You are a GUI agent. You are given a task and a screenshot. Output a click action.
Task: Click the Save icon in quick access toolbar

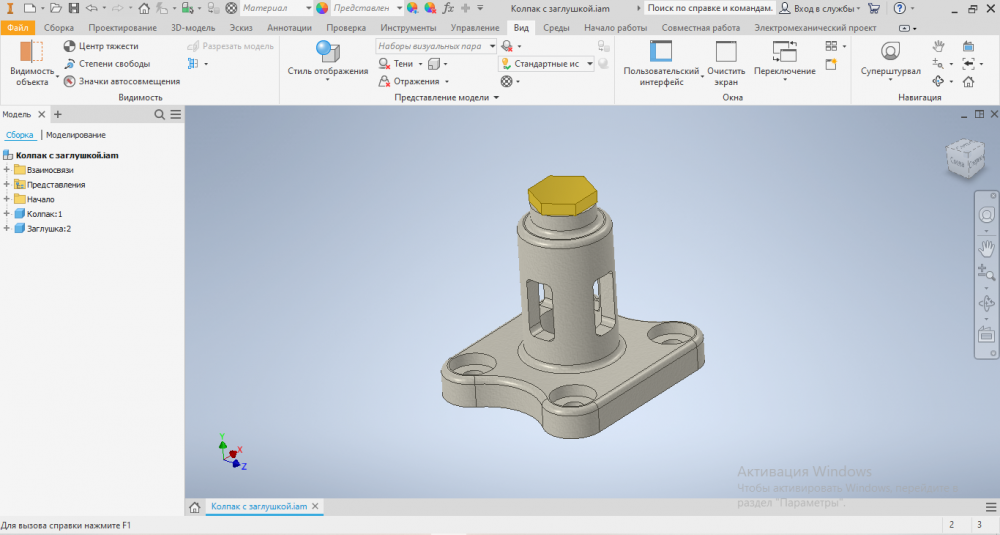coord(74,8)
